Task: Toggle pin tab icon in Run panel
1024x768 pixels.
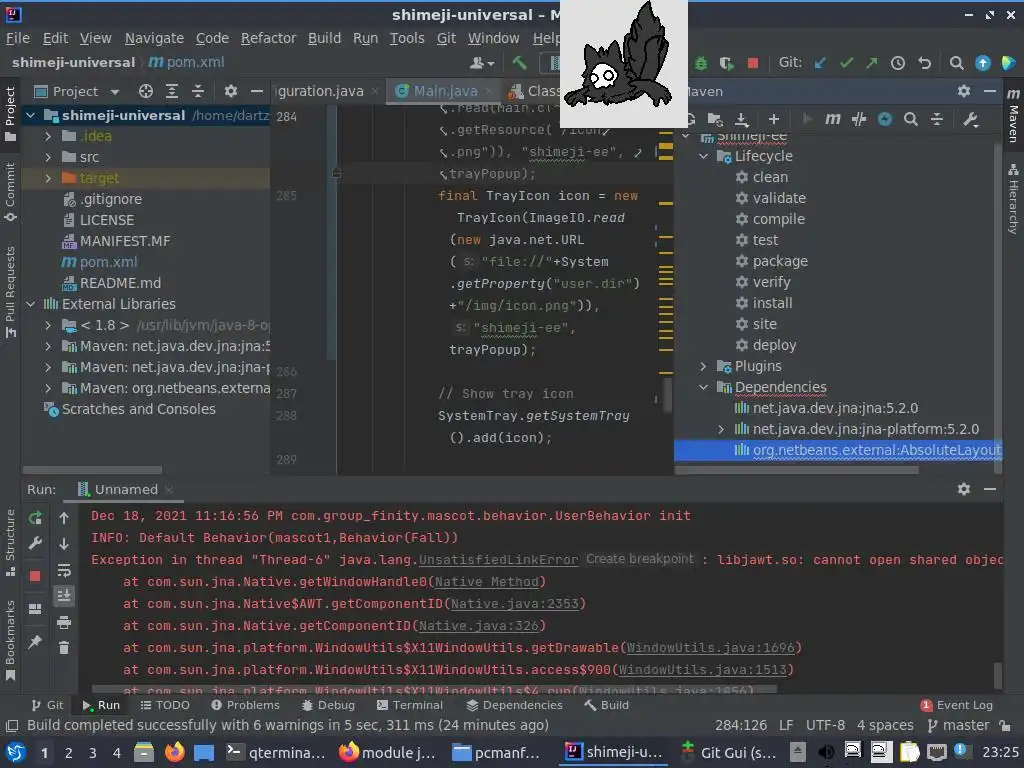Action: click(35, 642)
